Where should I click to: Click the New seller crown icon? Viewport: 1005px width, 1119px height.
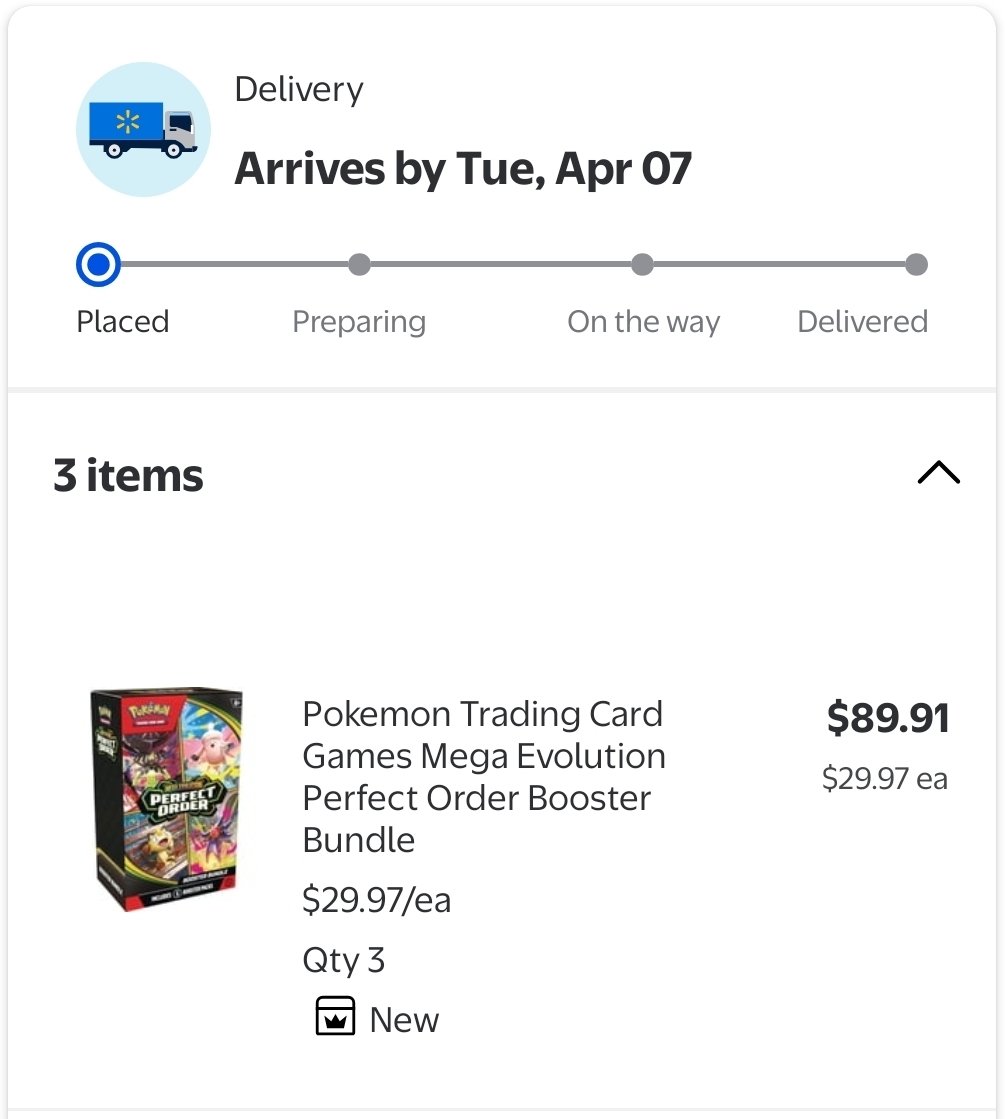(x=334, y=1016)
